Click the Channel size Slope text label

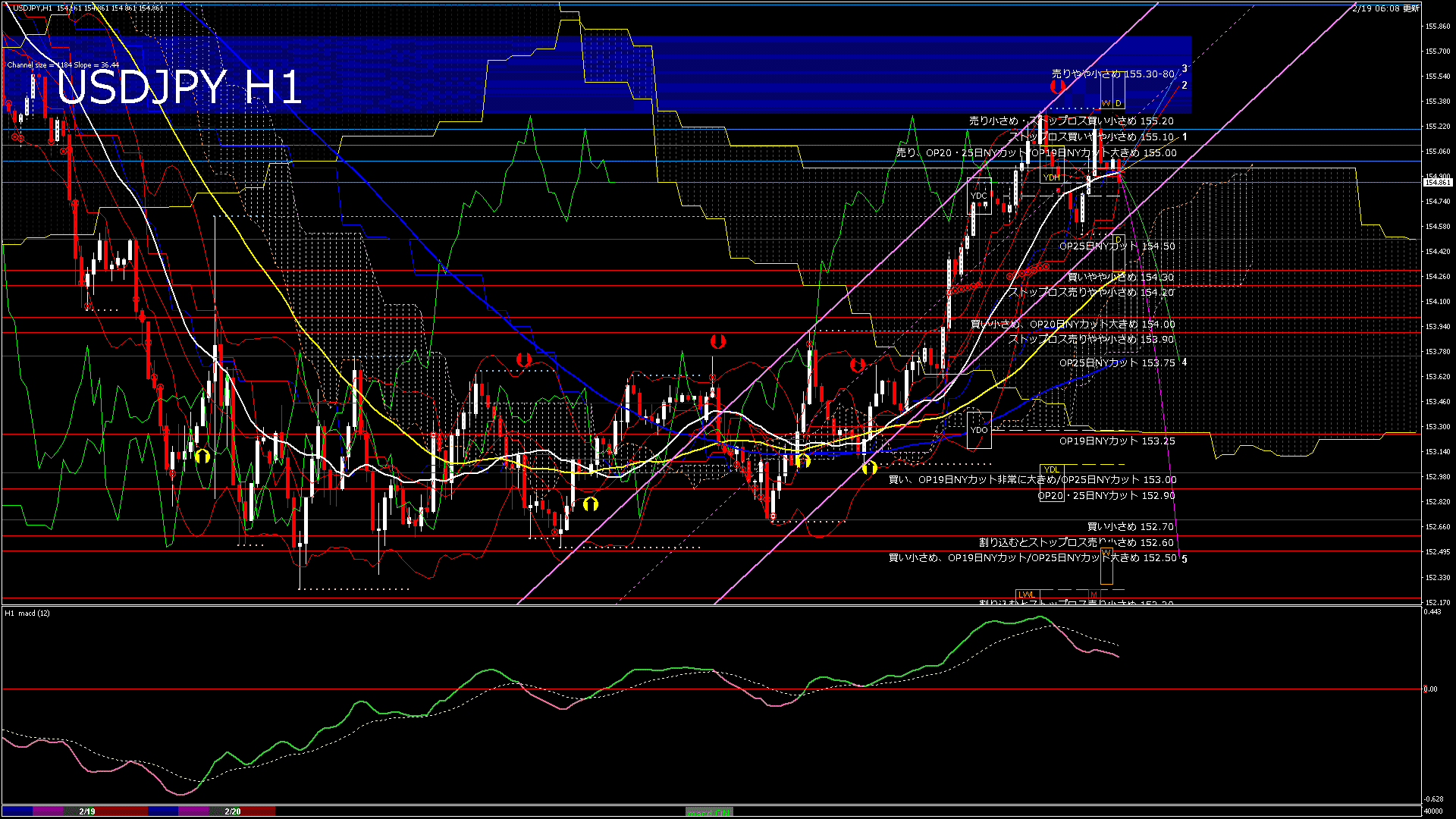click(x=63, y=65)
